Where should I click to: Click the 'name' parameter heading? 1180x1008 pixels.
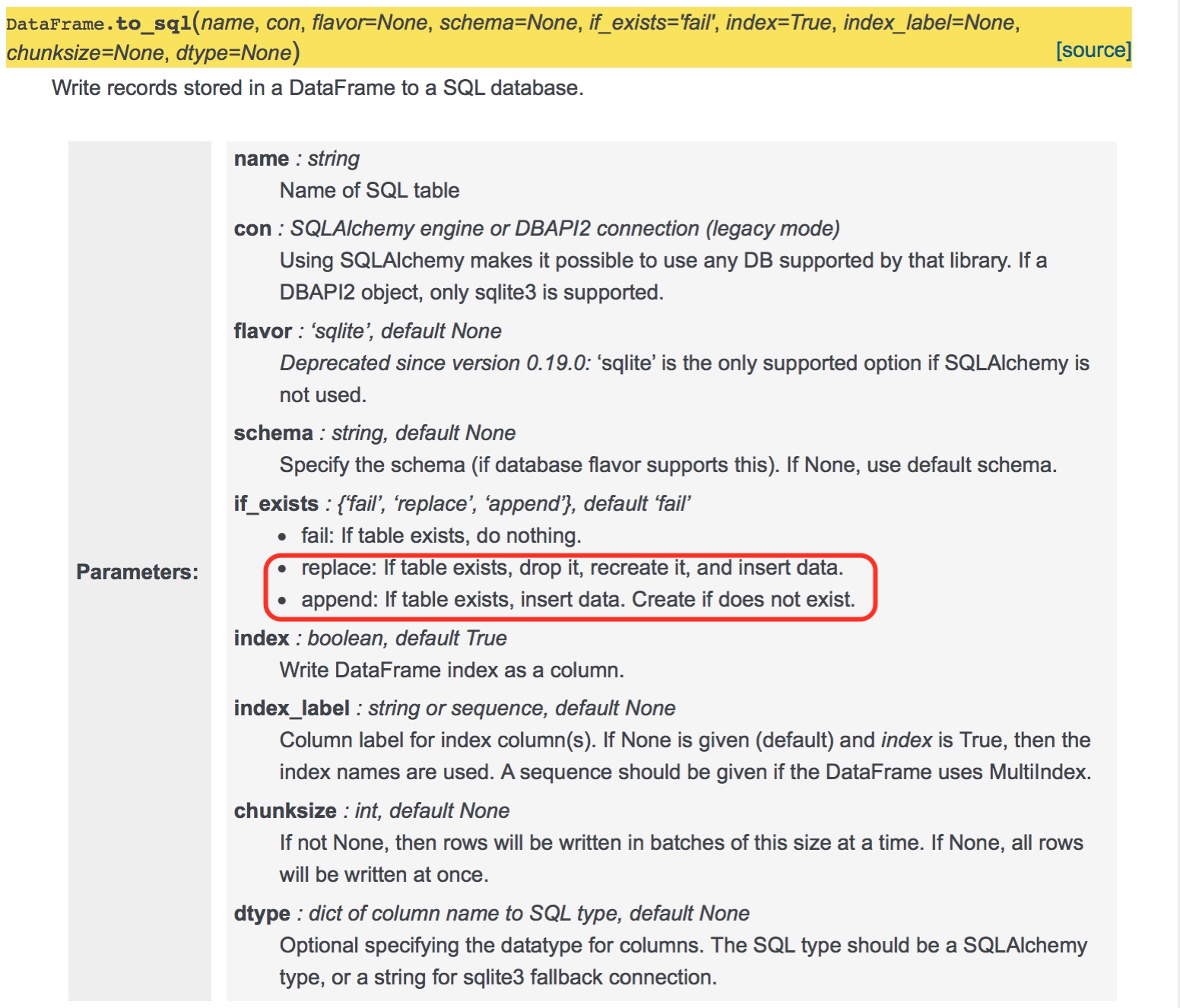pos(261,158)
